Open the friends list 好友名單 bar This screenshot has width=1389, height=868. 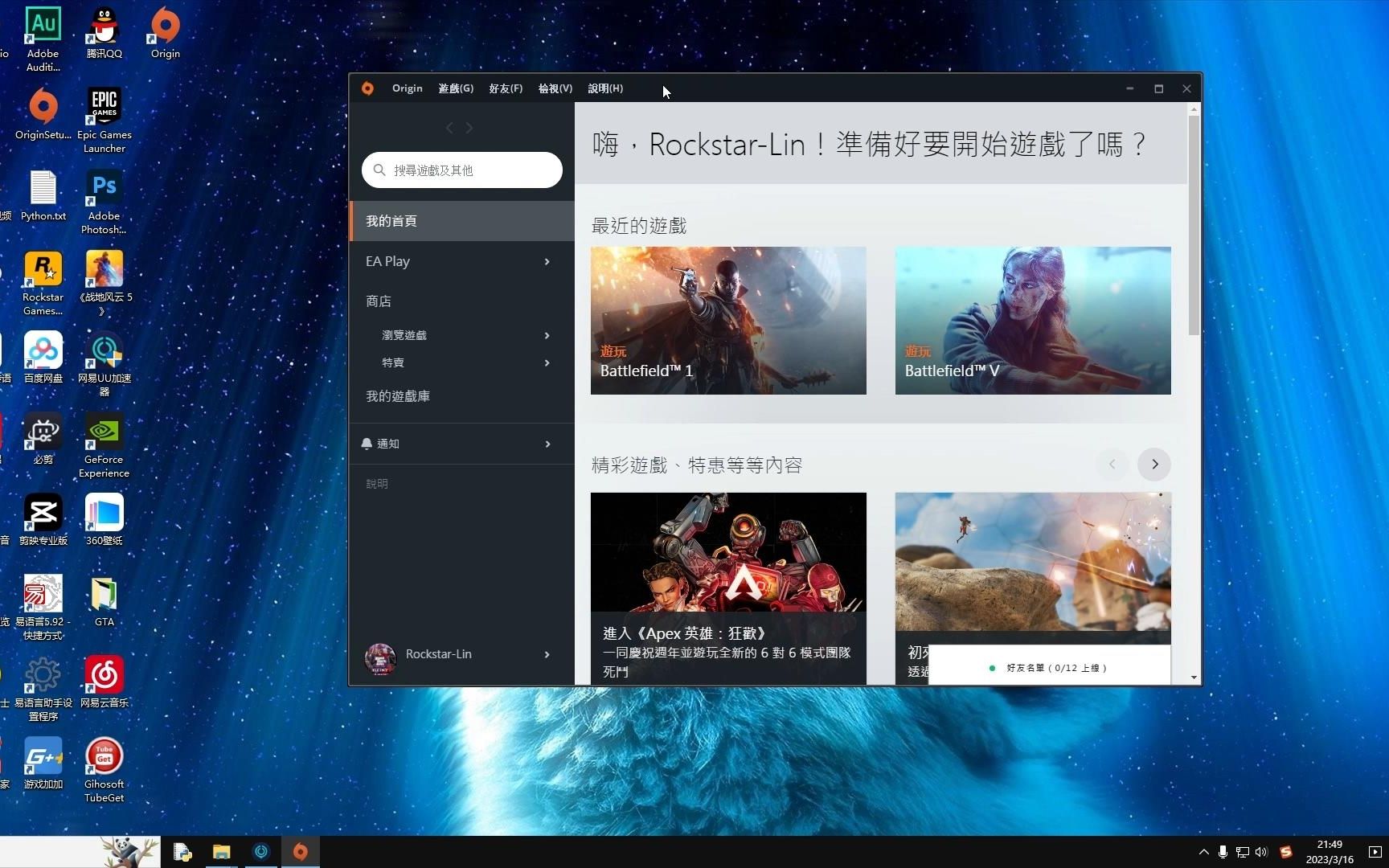(x=1049, y=667)
